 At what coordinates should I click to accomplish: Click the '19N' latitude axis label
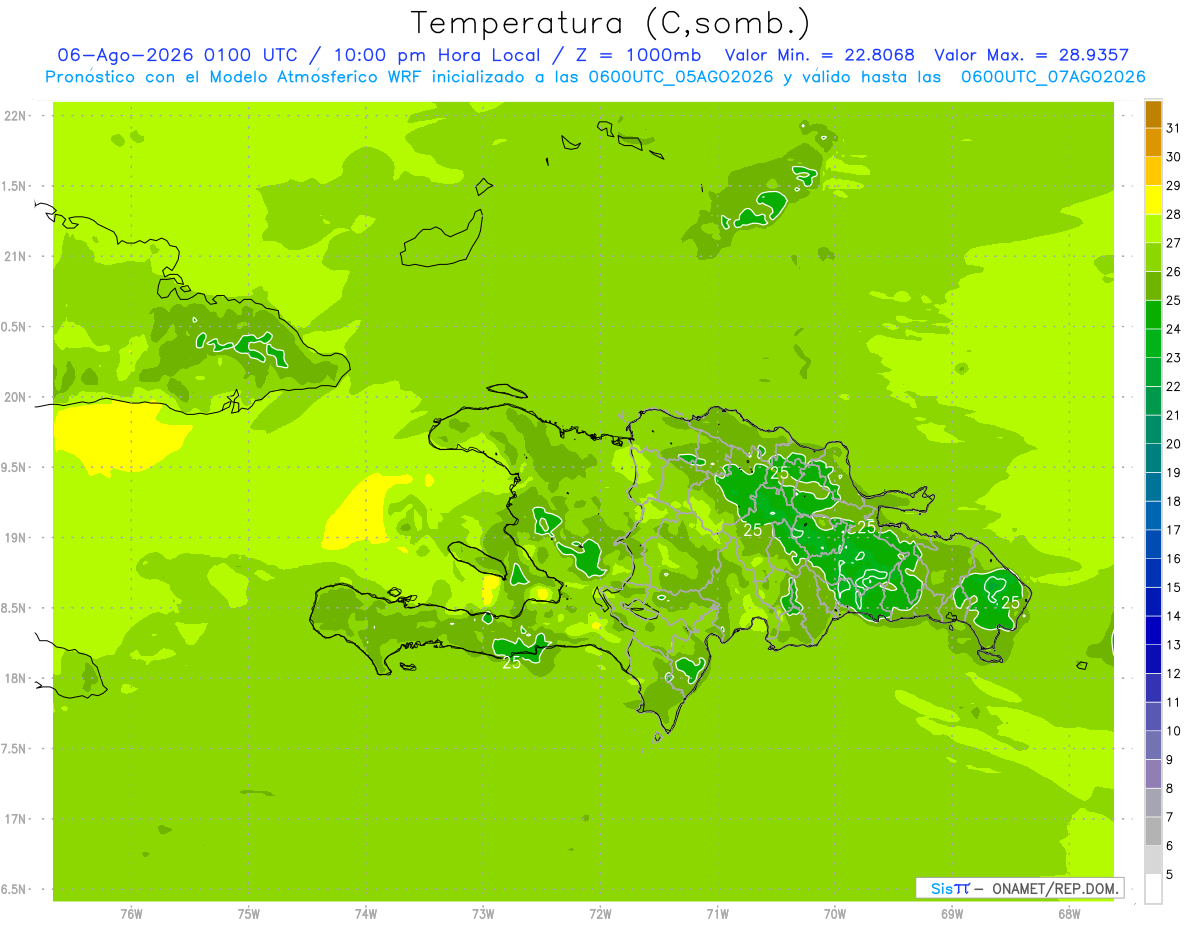point(14,538)
